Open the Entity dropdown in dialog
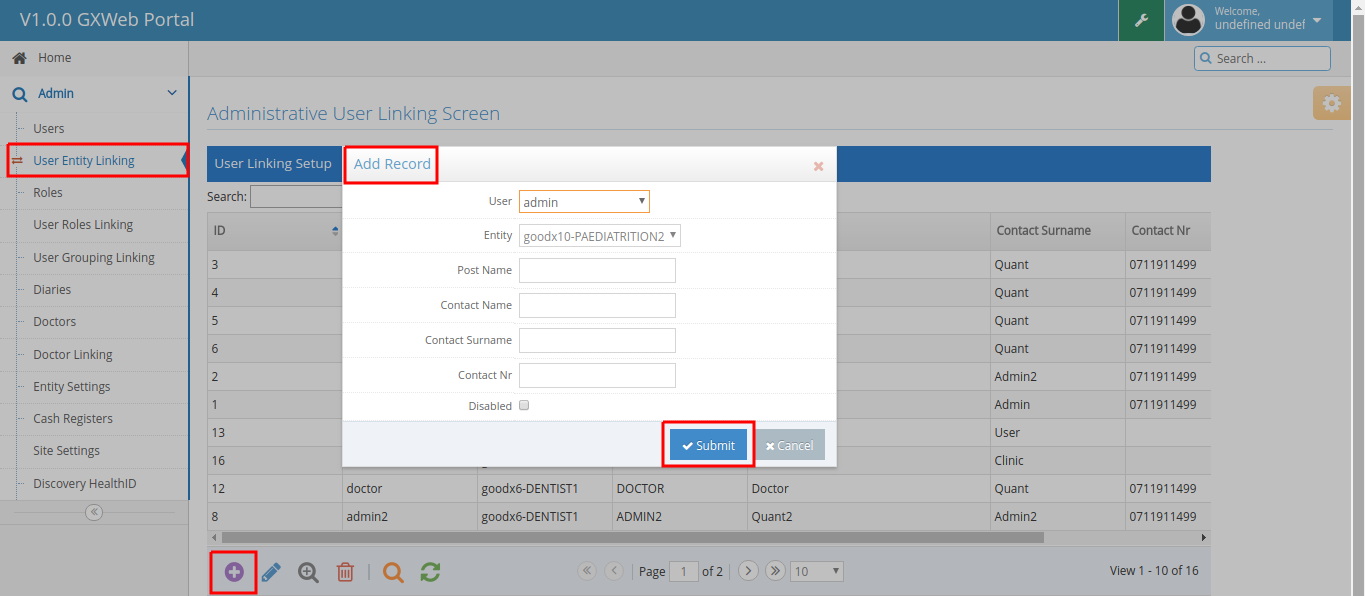Image resolution: width=1365 pixels, height=596 pixels. click(x=600, y=236)
